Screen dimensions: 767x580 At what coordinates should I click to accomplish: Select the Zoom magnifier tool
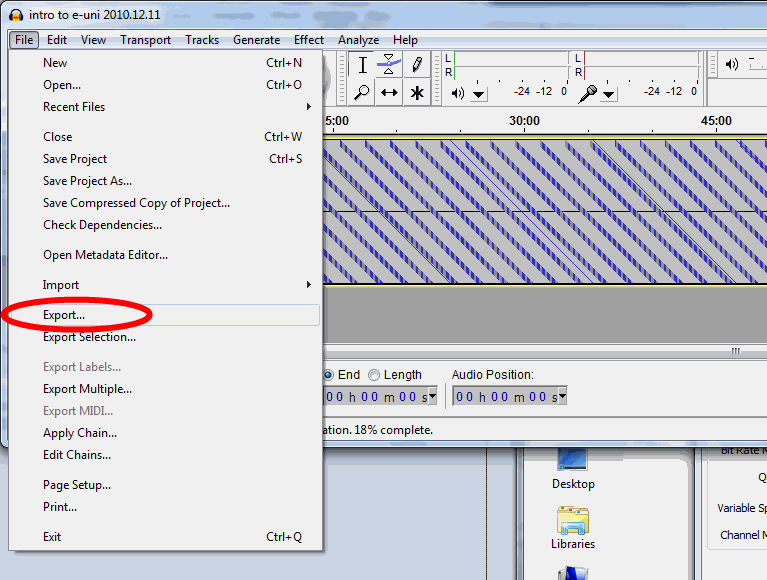pos(362,93)
